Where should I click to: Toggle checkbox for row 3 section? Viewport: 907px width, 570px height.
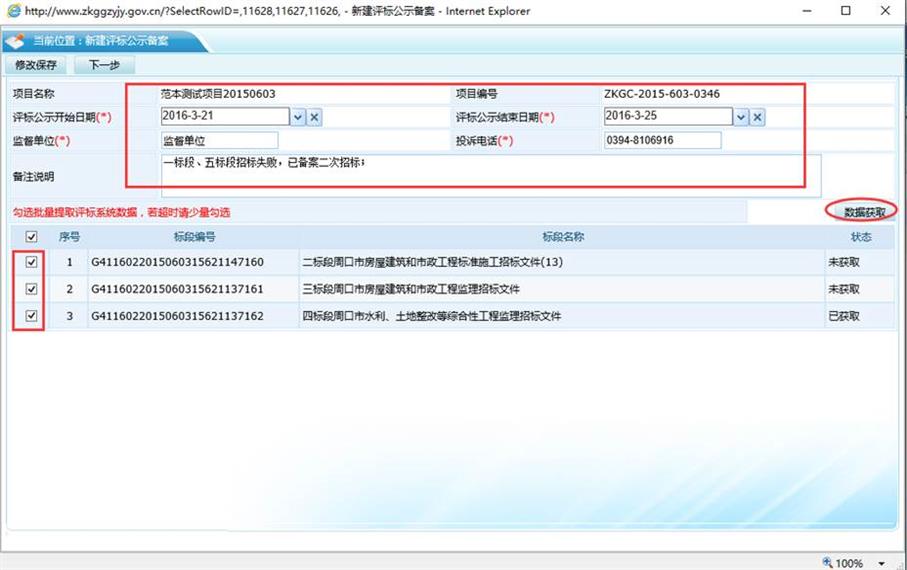point(31,316)
